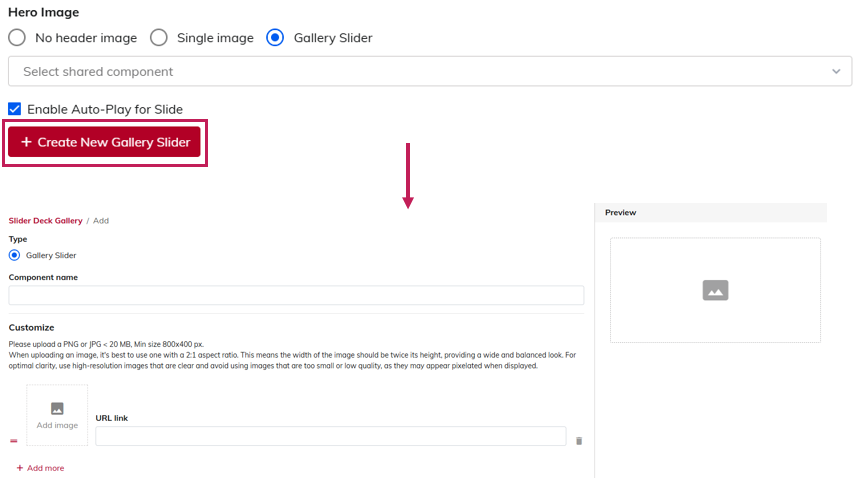Select Gallery Slider under Type
The image size is (856, 478).
pyautogui.click(x=14, y=255)
